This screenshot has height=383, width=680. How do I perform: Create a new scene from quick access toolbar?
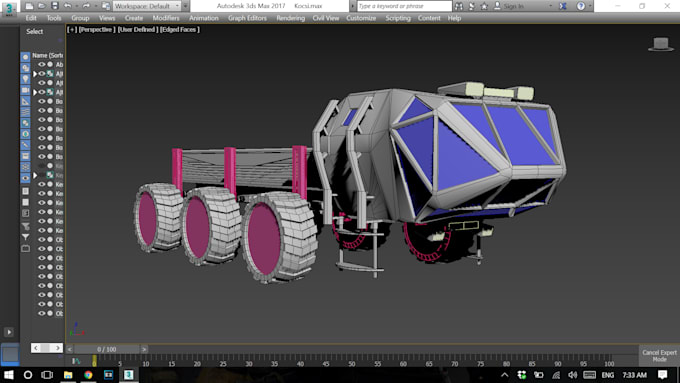coord(29,6)
